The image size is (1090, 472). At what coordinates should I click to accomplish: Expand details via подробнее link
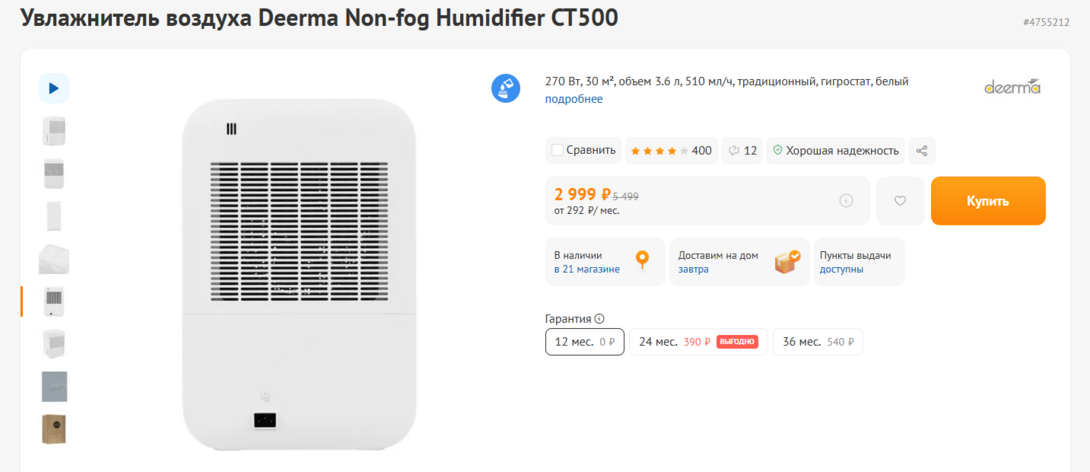coord(574,99)
